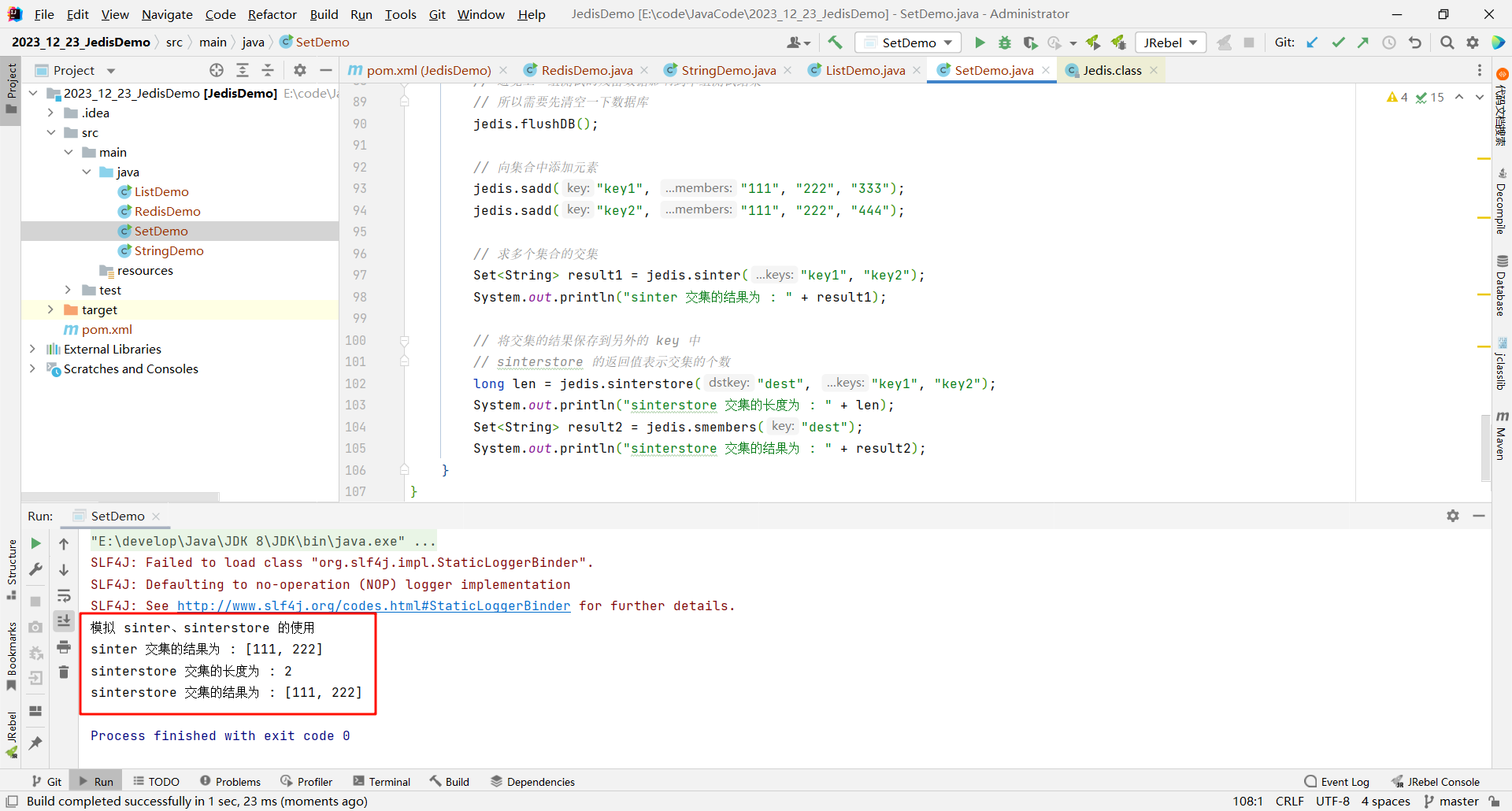This screenshot has height=811, width=1512.
Task: Open the Navigate menu
Action: tap(167, 14)
